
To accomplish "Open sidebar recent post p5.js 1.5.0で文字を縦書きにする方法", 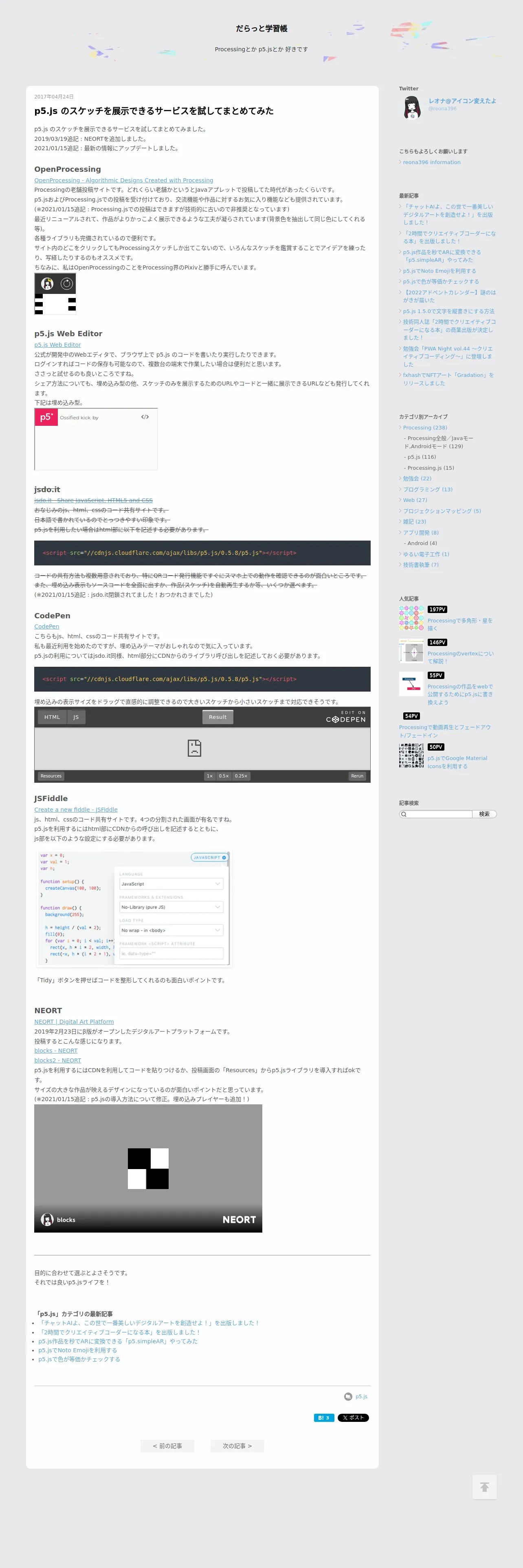I will (x=449, y=311).
